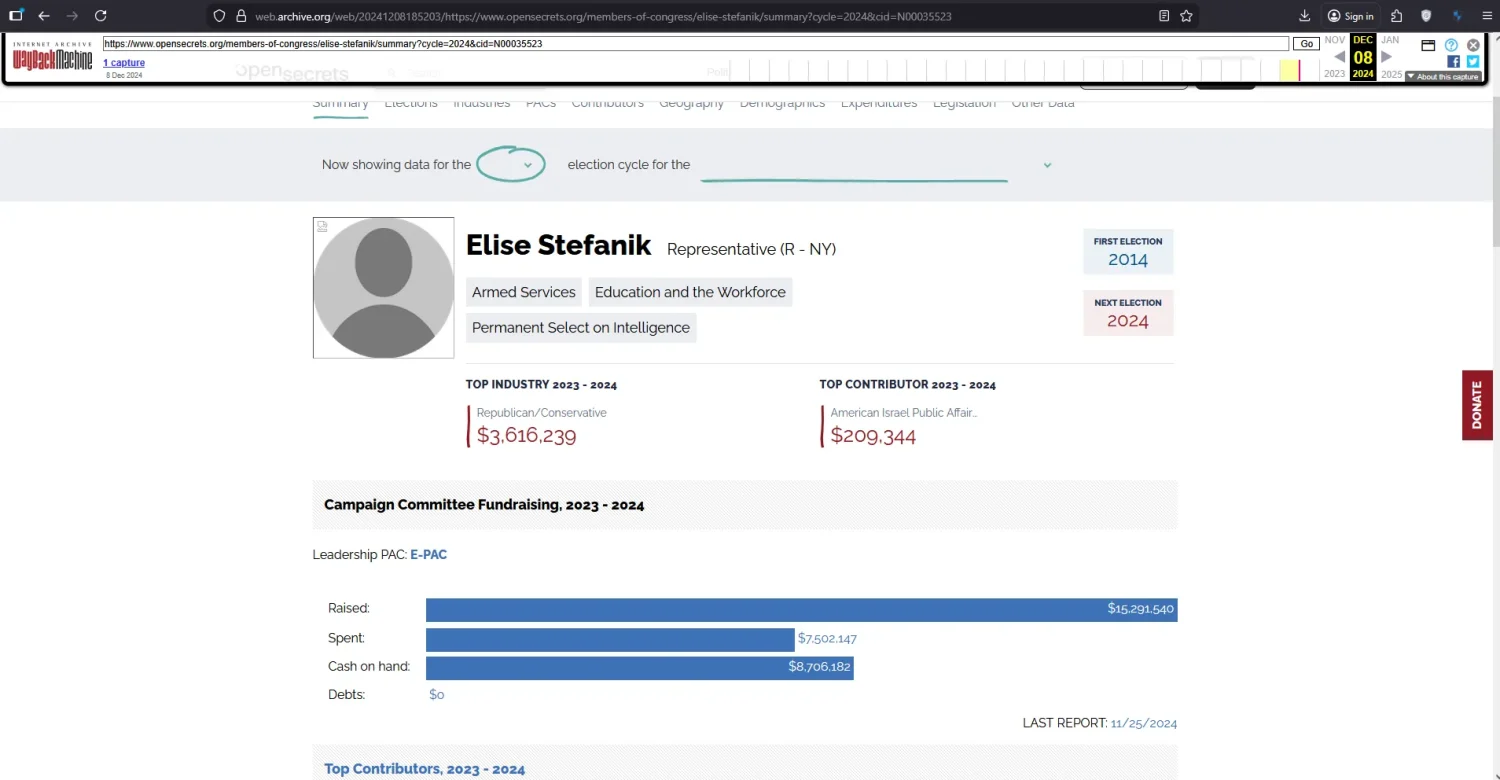Click the Wayback 'Go' button

tap(1306, 44)
